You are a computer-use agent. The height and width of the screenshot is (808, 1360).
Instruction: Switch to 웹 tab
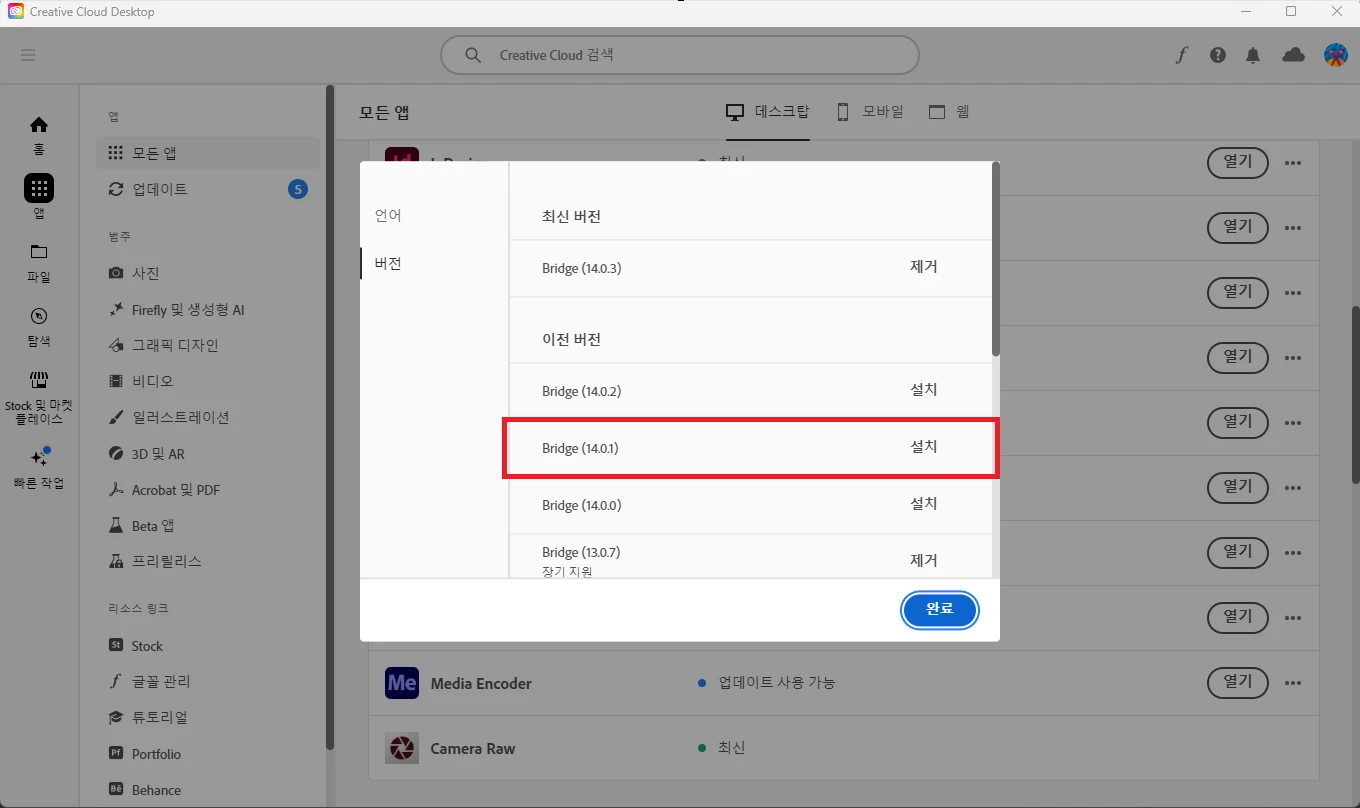click(949, 112)
